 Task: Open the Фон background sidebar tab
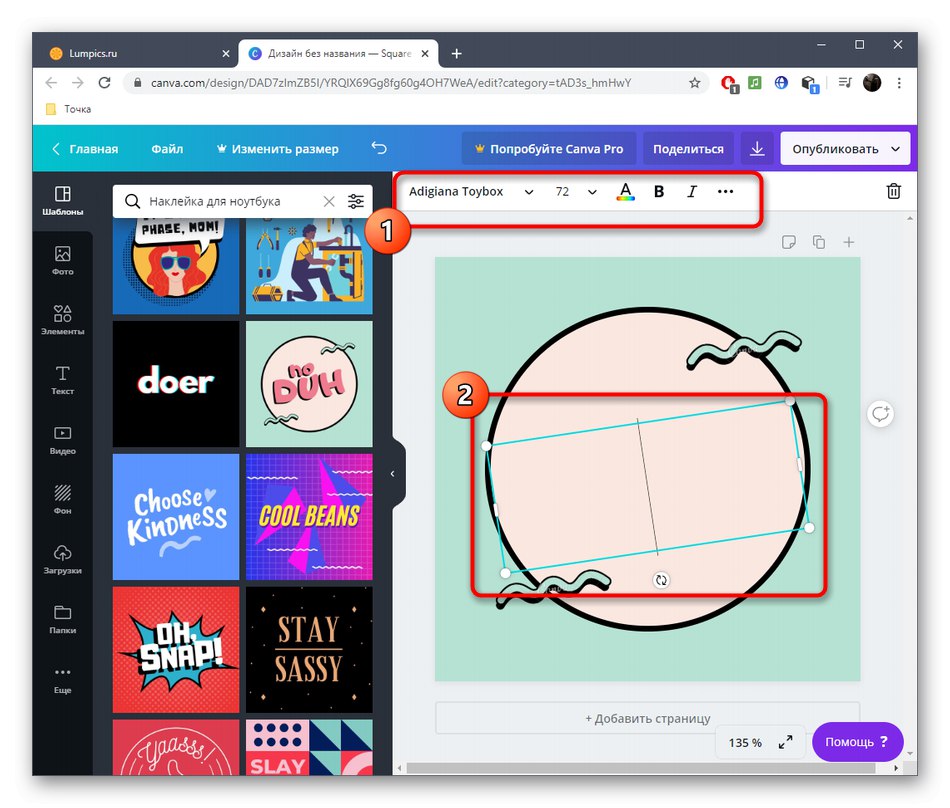(x=62, y=500)
